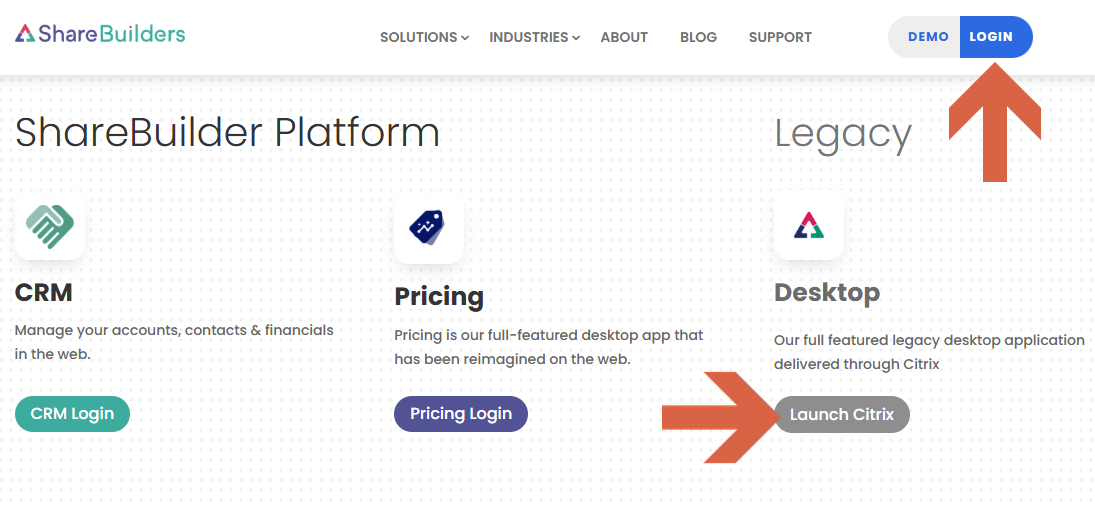
Task: Click the green CRM Login button
Action: [72, 413]
